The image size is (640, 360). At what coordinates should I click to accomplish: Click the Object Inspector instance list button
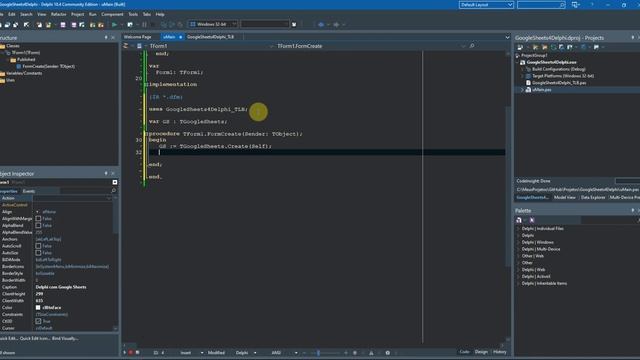pyautogui.click(x=115, y=182)
